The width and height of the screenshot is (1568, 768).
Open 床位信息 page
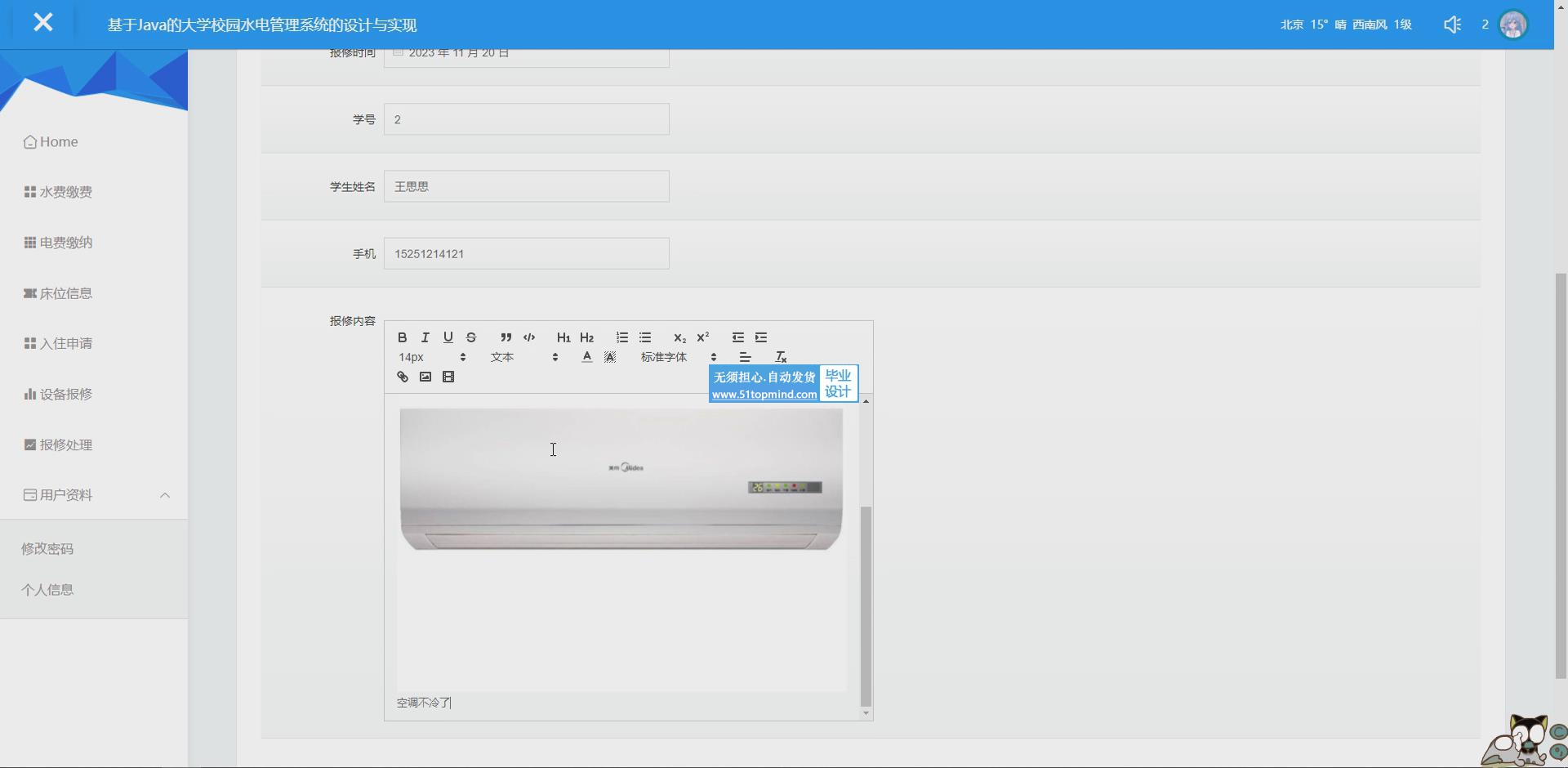click(x=58, y=293)
